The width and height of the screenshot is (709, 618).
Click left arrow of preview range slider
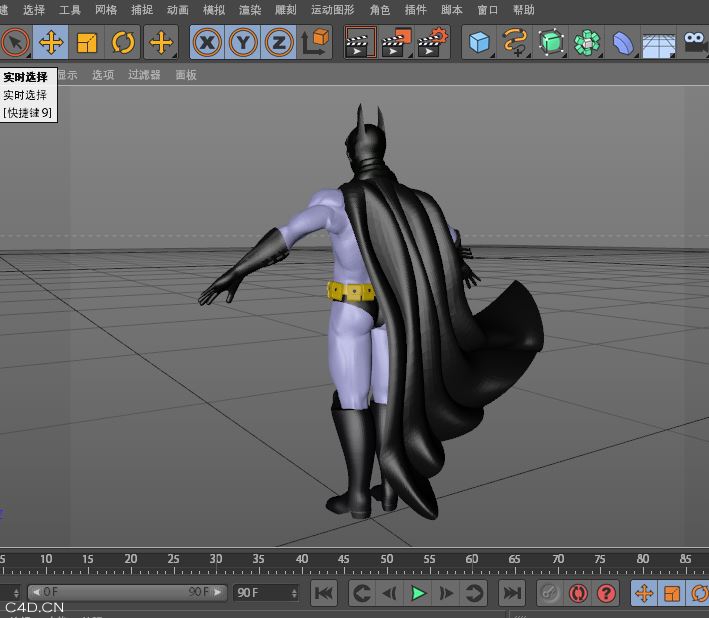(36, 592)
